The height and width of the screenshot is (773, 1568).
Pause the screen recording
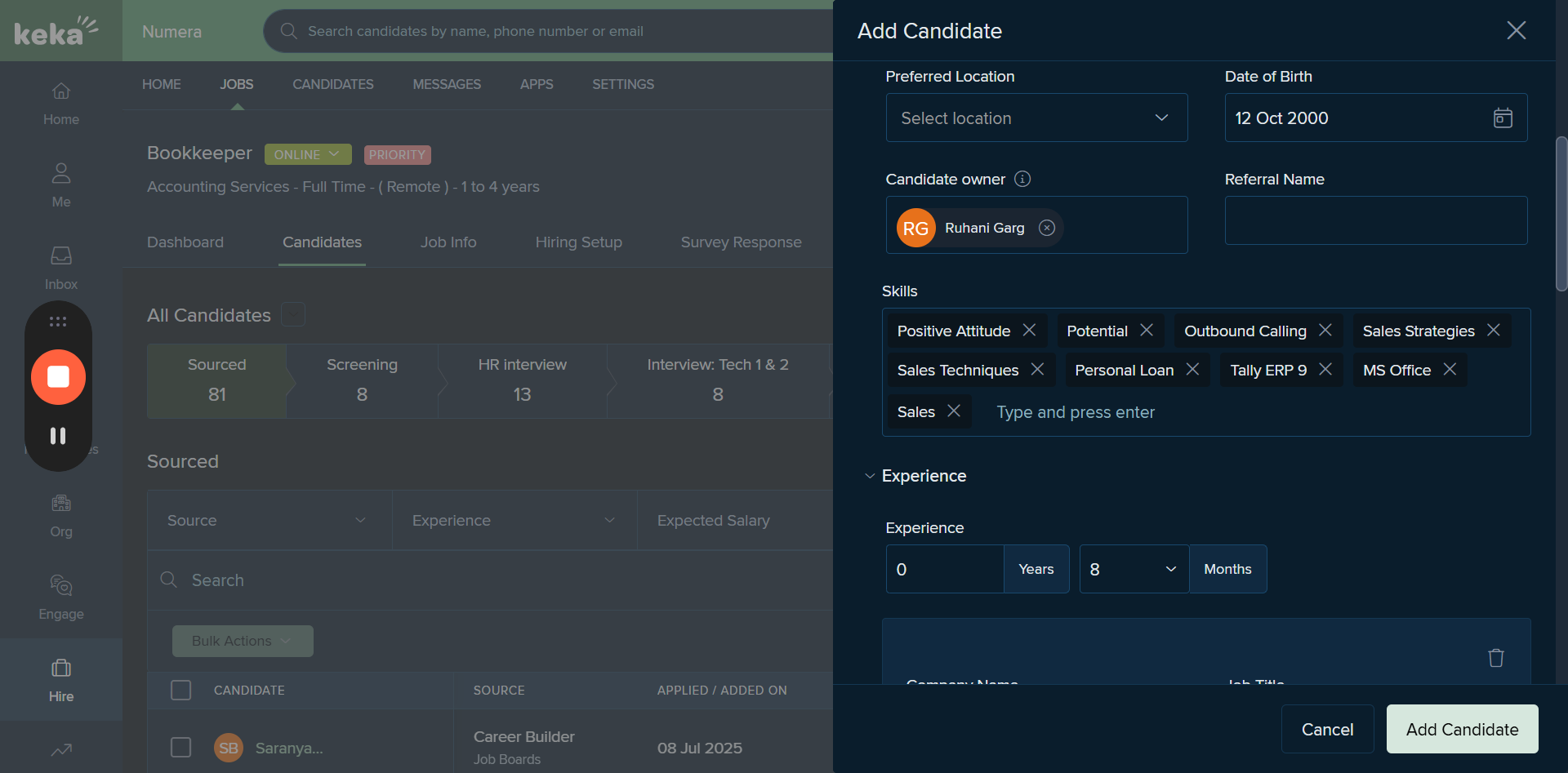(x=58, y=436)
